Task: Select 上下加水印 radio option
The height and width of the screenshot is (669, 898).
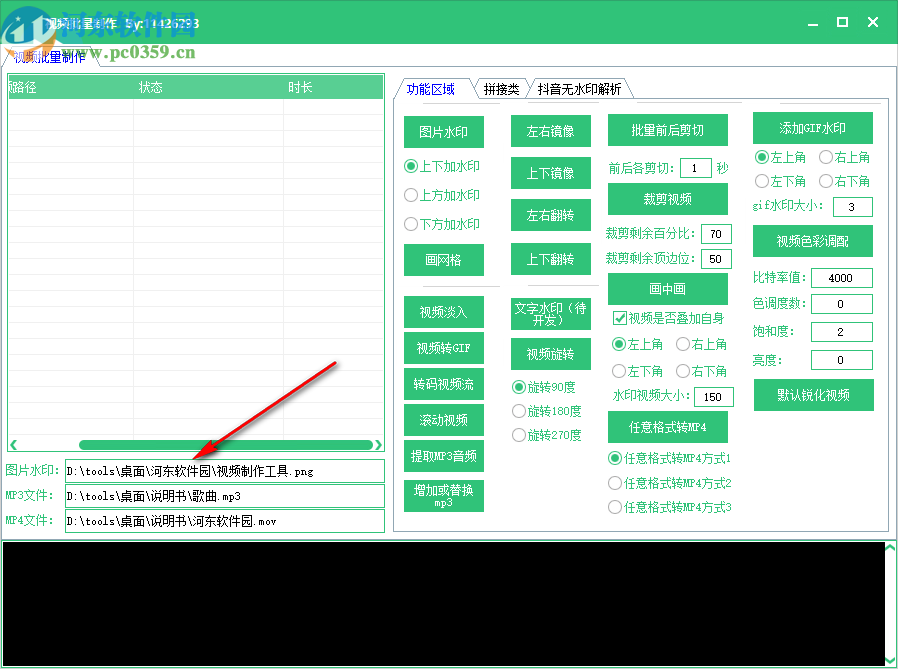Action: coord(442,166)
